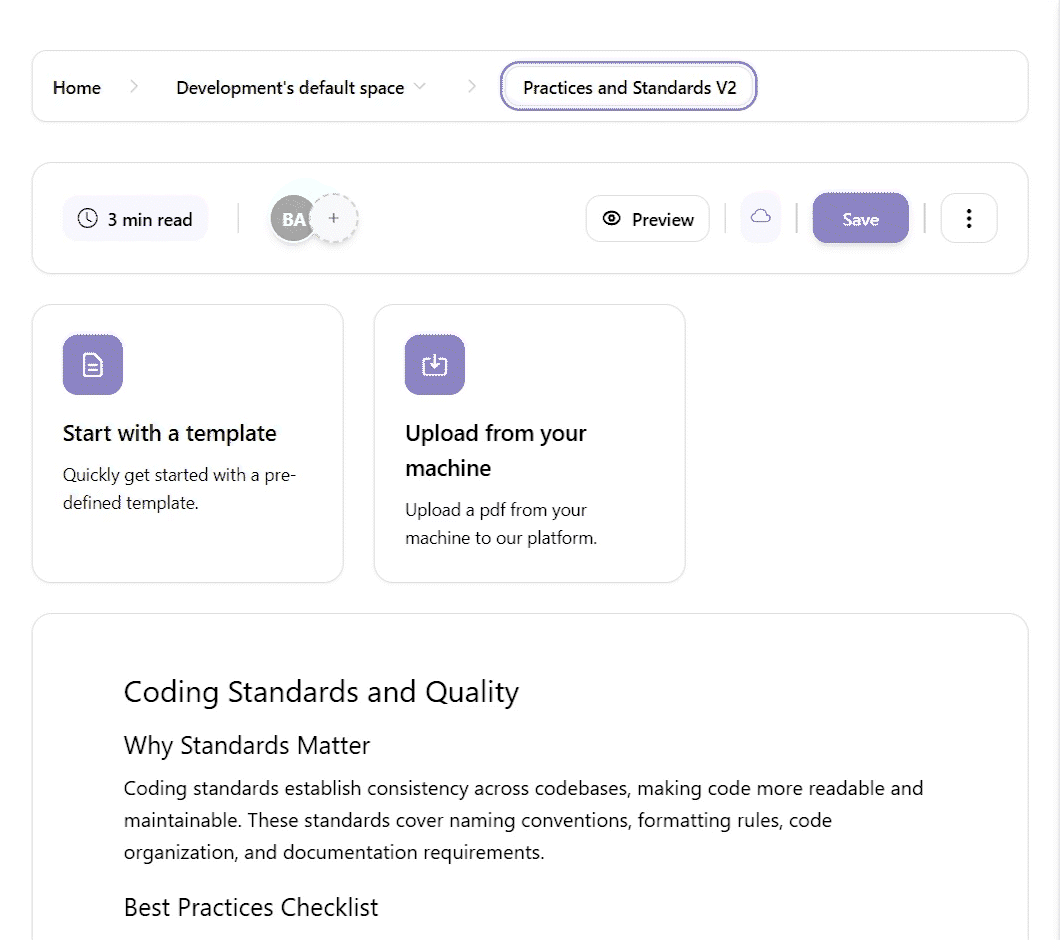Click the Practices and Standards V2 title field
The height and width of the screenshot is (940, 1060).
click(x=629, y=88)
